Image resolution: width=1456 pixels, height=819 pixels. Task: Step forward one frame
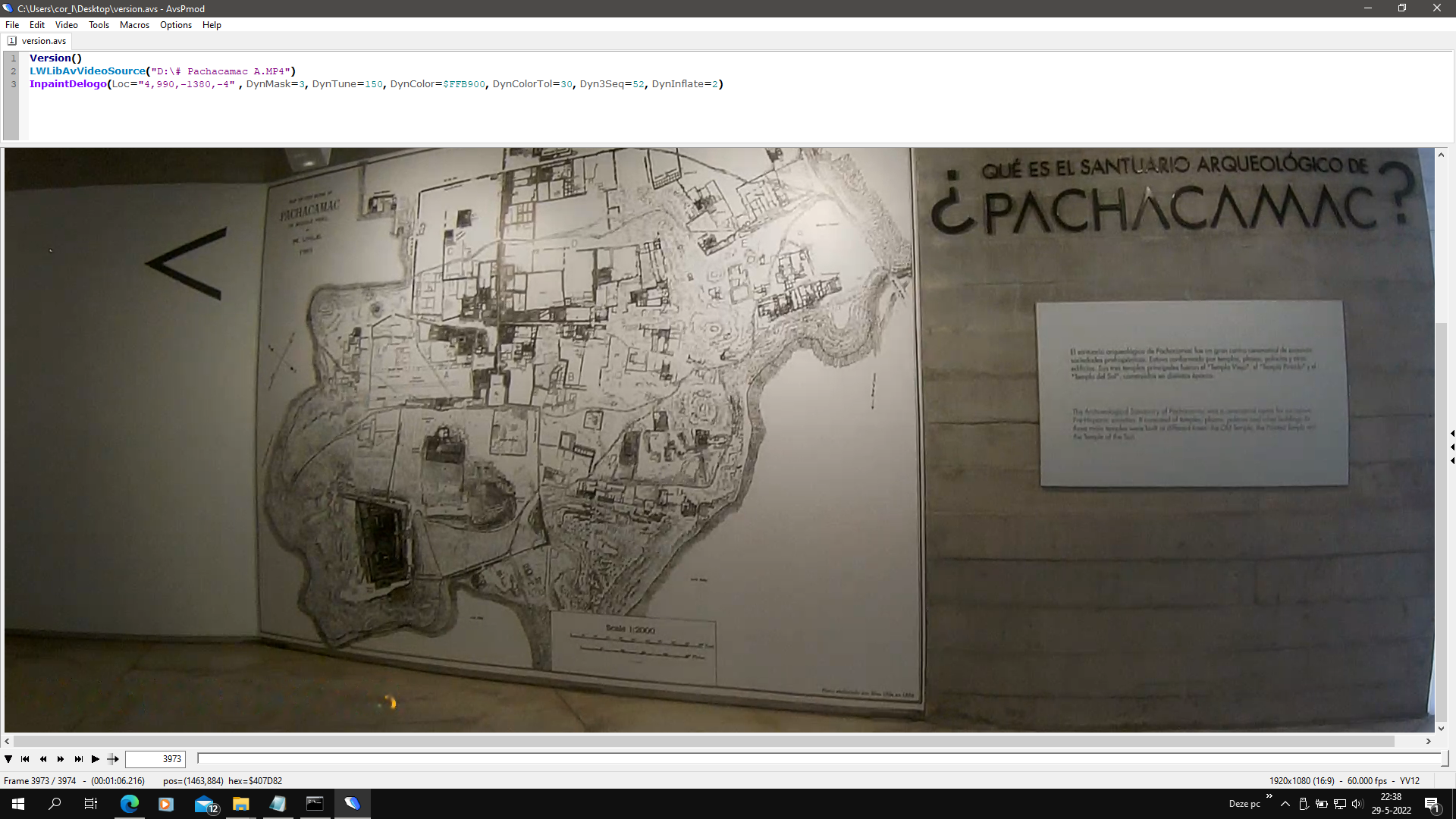click(61, 759)
